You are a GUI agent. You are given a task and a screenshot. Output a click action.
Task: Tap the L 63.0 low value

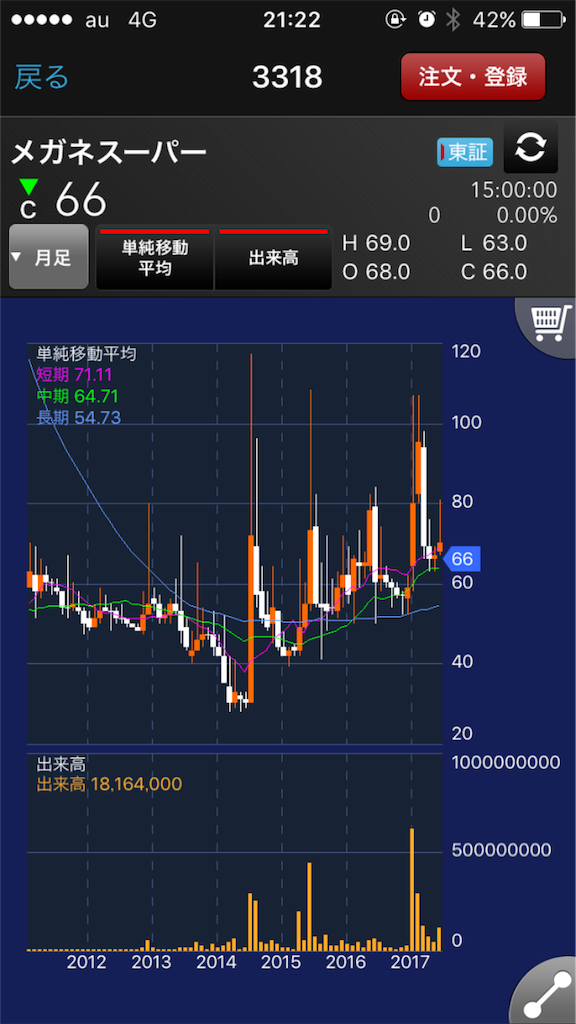[494, 244]
